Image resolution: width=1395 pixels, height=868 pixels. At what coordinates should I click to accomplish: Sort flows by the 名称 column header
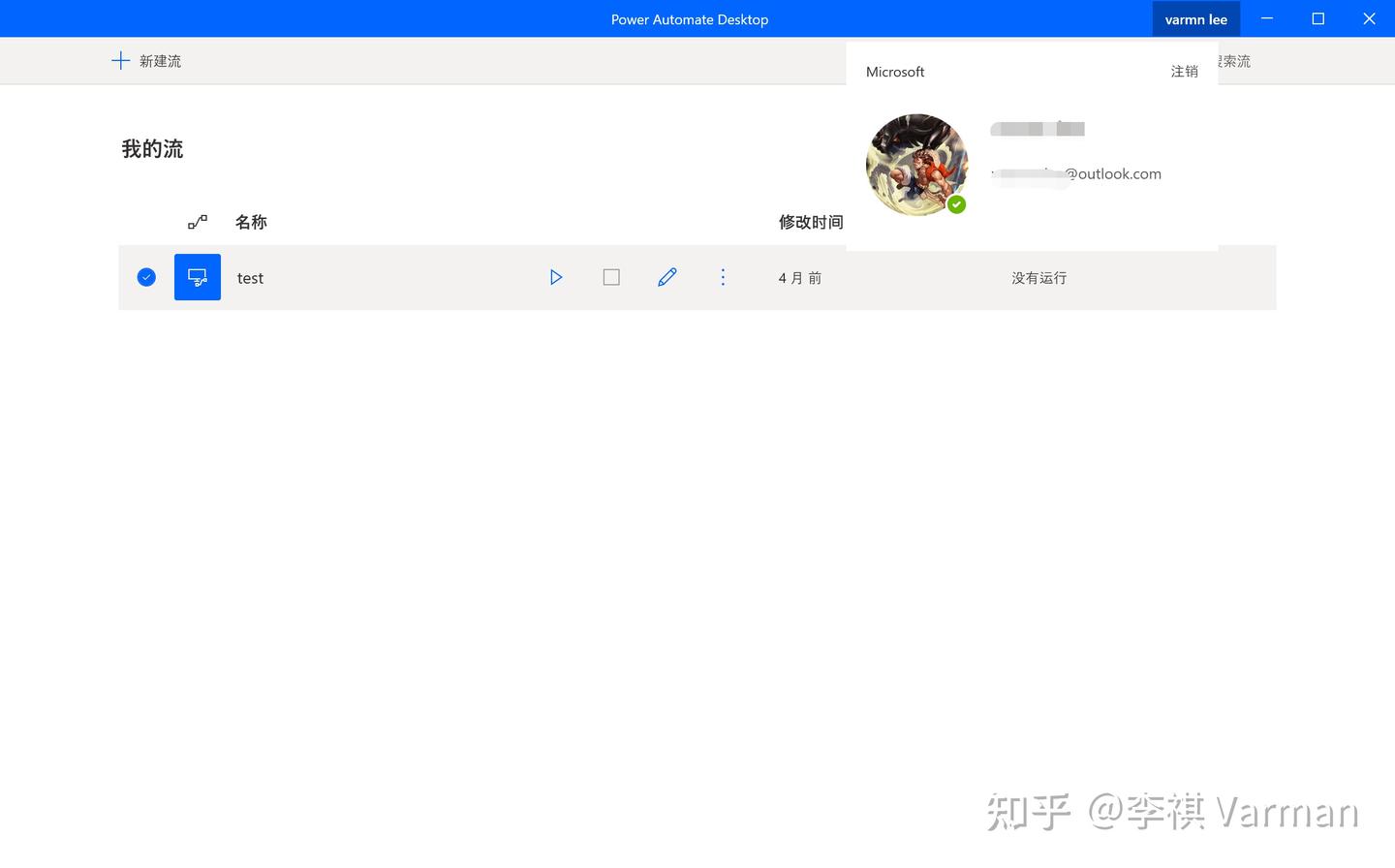(x=250, y=221)
